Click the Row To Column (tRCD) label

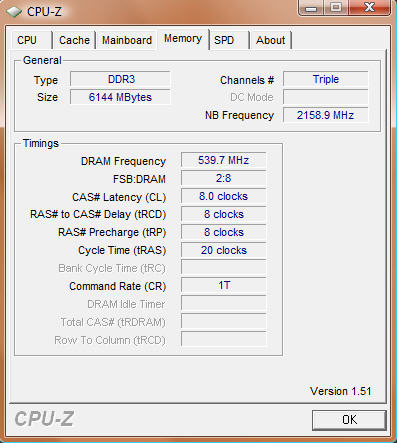(110, 340)
